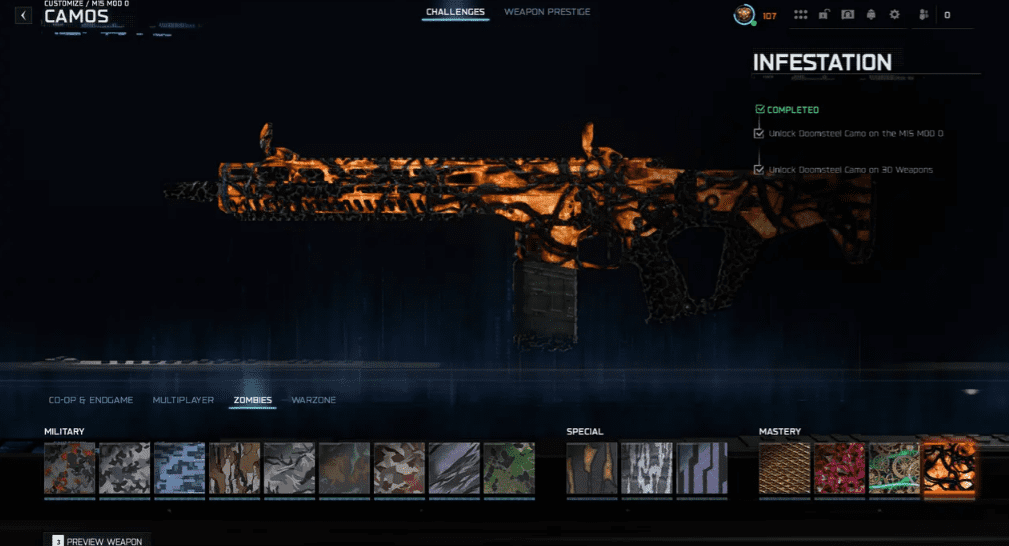
Task: Open Co-op & Endgame camo category
Action: click(x=90, y=400)
